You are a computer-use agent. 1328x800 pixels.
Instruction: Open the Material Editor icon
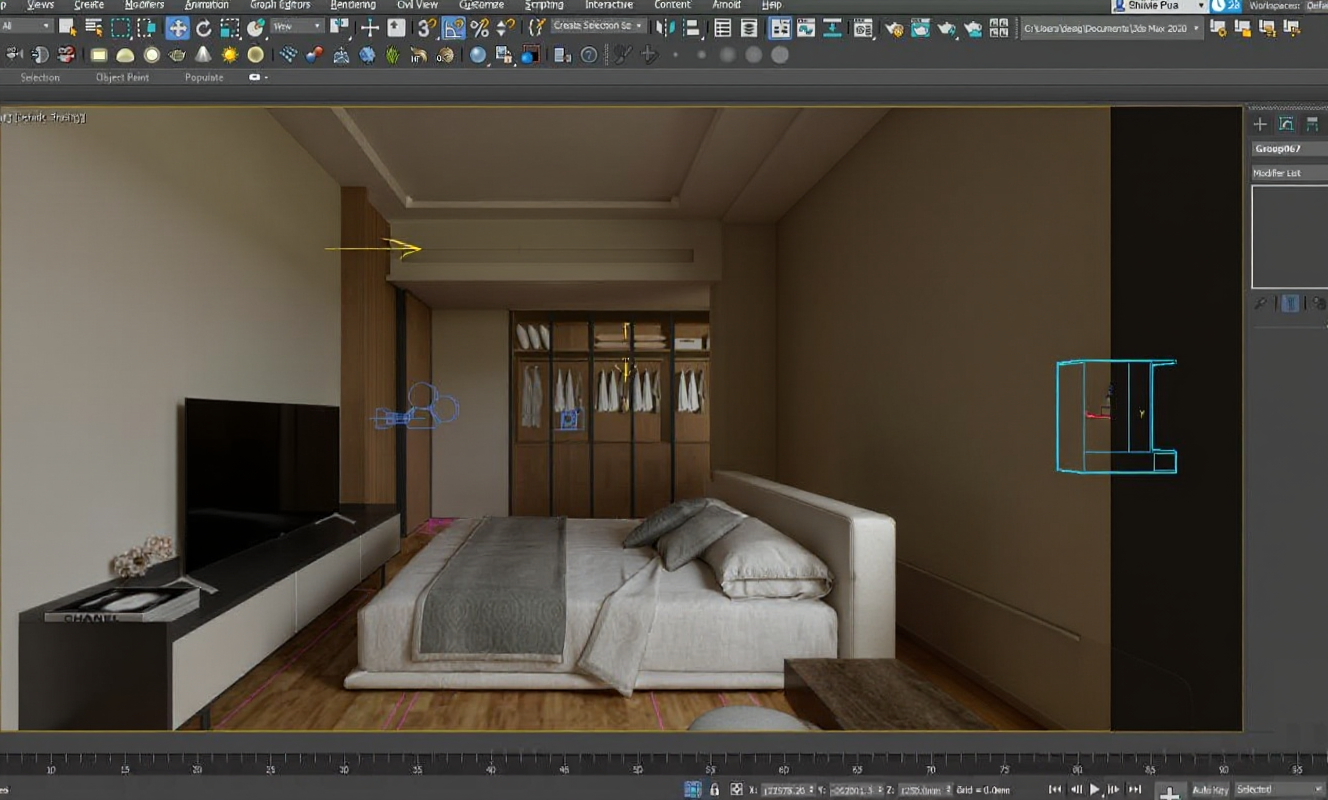tap(864, 28)
